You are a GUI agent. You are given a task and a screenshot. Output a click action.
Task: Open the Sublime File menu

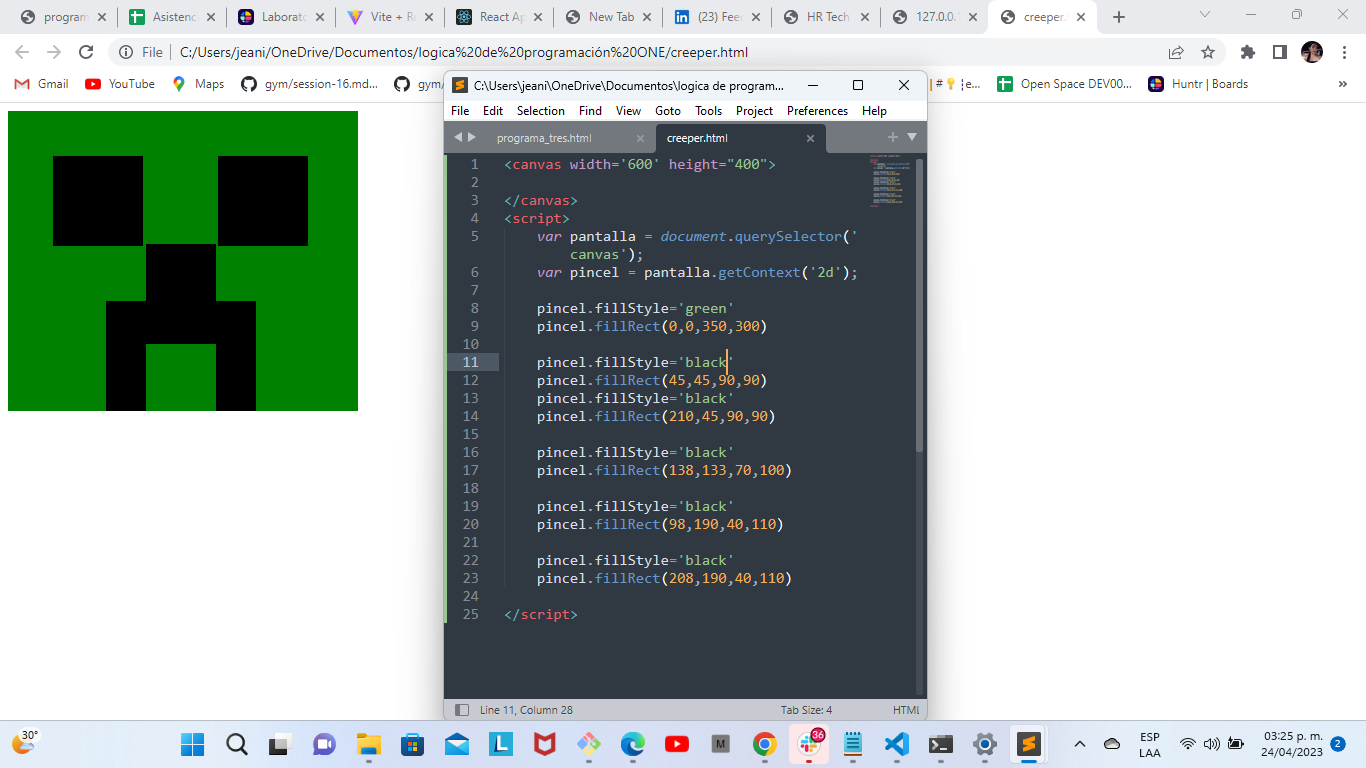(x=460, y=111)
